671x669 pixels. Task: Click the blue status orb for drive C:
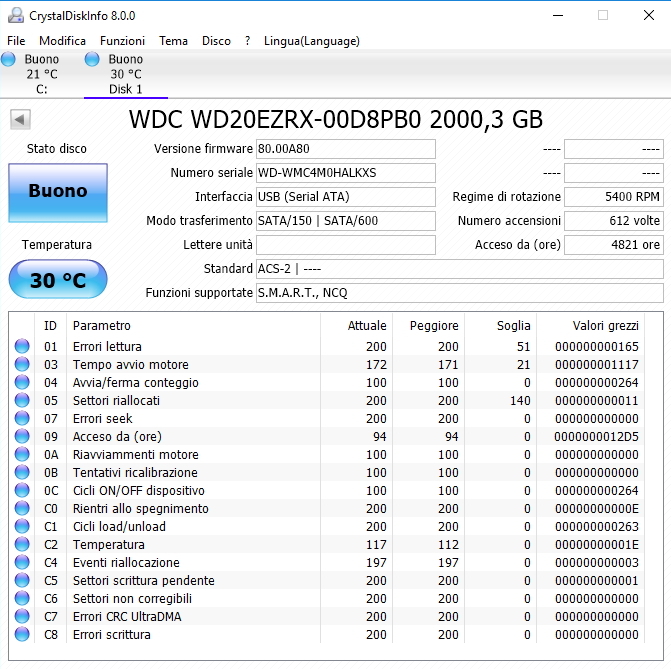8,59
